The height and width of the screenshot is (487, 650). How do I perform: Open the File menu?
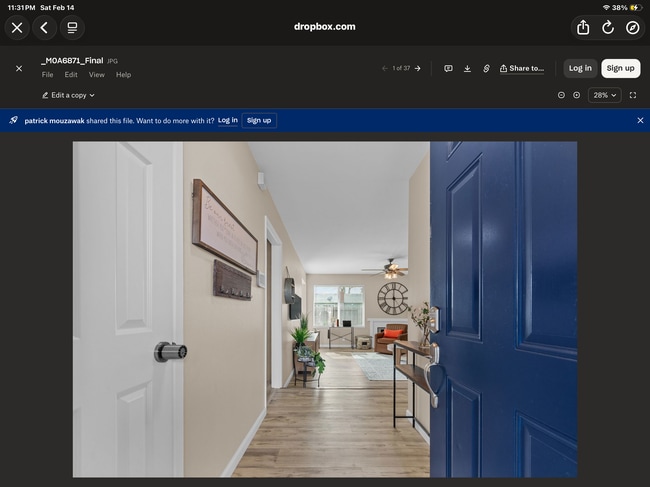47,75
